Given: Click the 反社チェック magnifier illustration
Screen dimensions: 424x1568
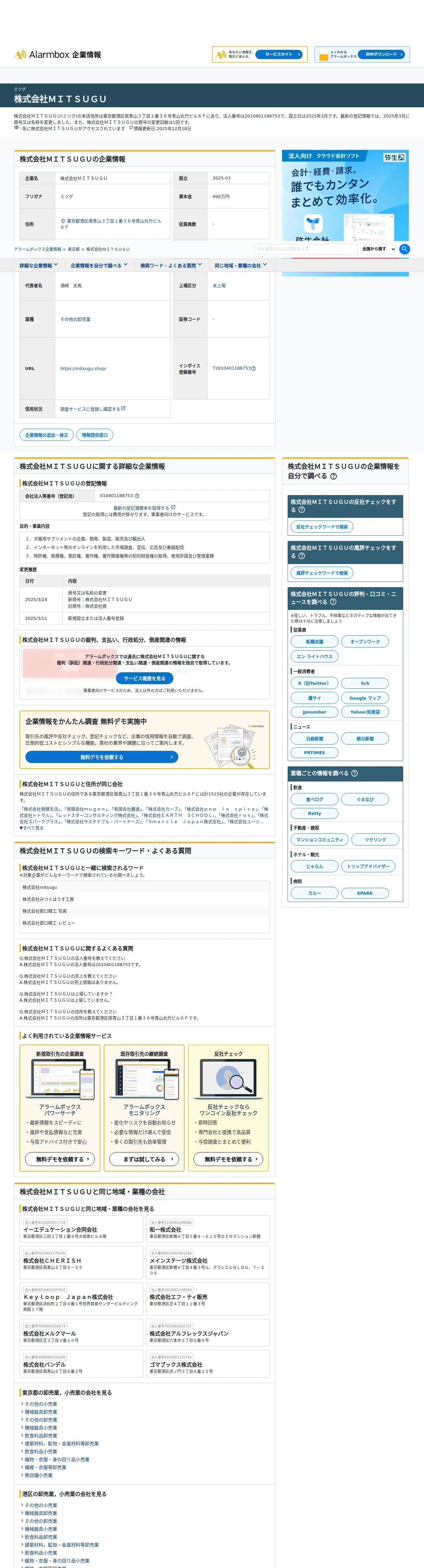Looking at the screenshot, I should point(229,1079).
